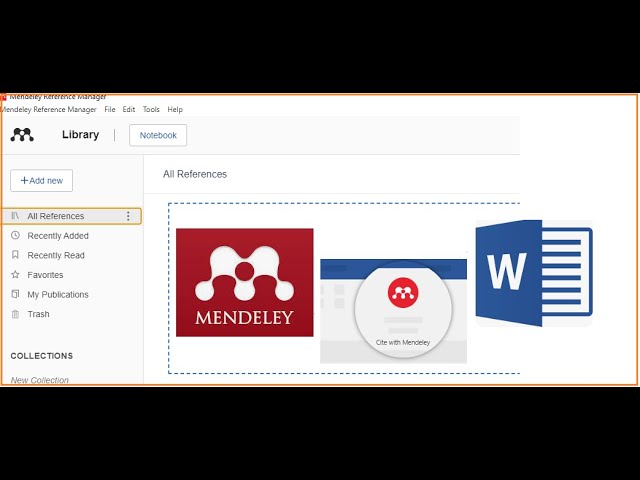Click the All References main heading
Screen dimensions: 640x480
coord(195,174)
